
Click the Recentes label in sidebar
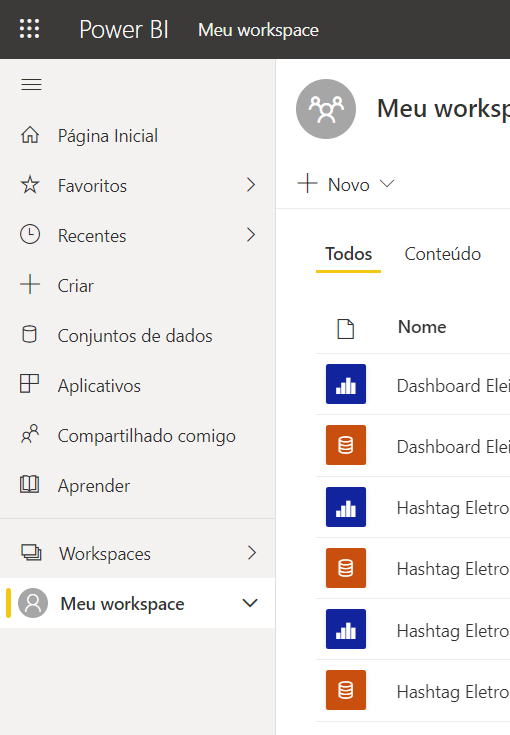(92, 236)
